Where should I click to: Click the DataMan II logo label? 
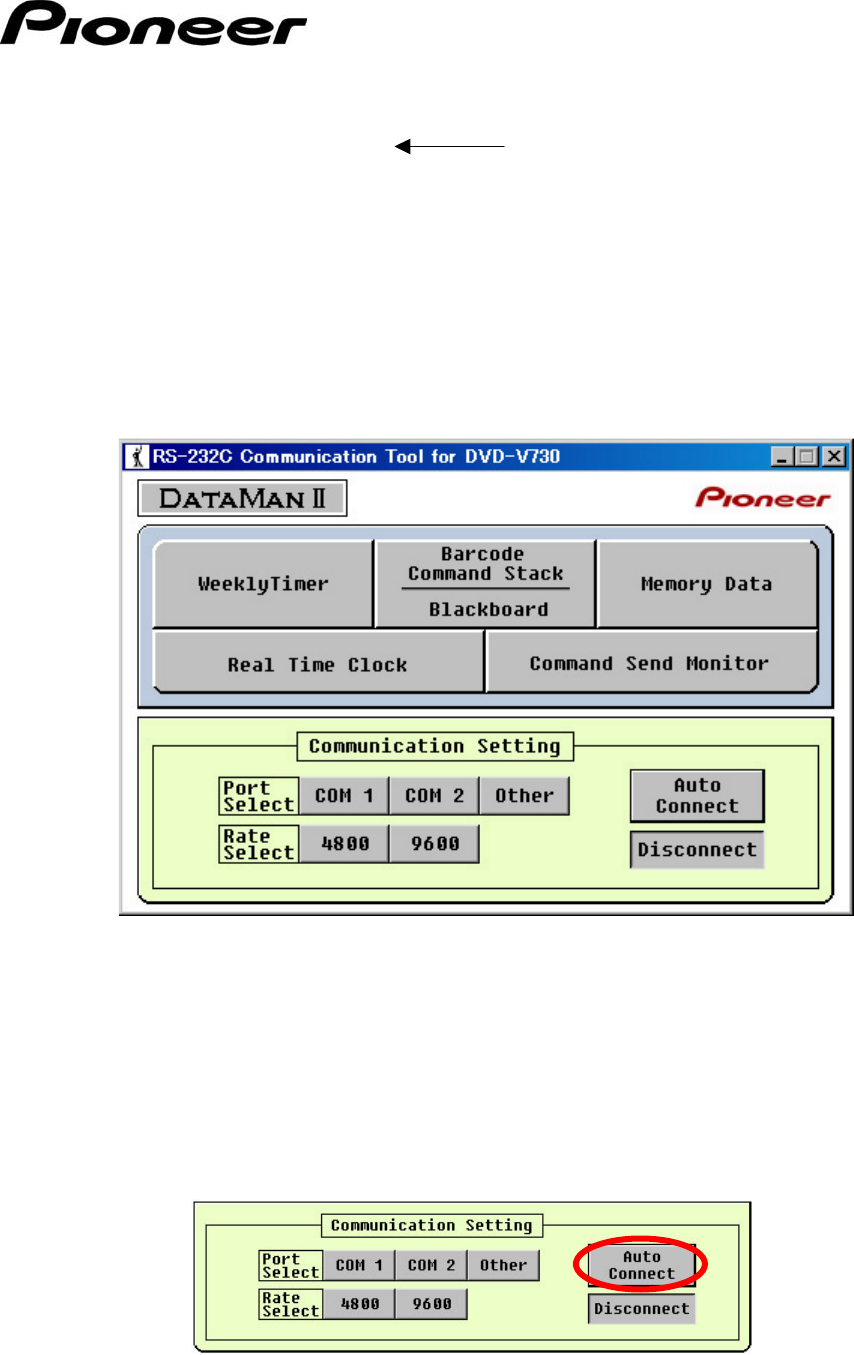[x=241, y=498]
